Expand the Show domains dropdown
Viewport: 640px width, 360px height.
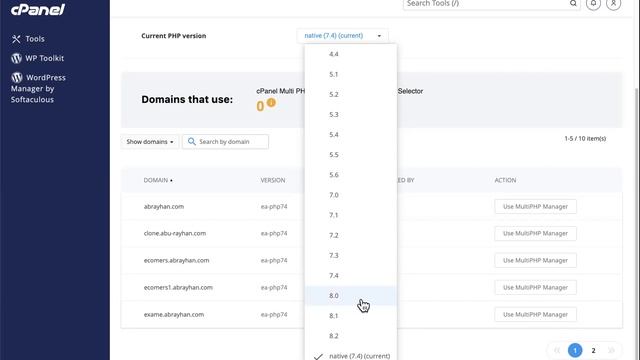pyautogui.click(x=150, y=142)
